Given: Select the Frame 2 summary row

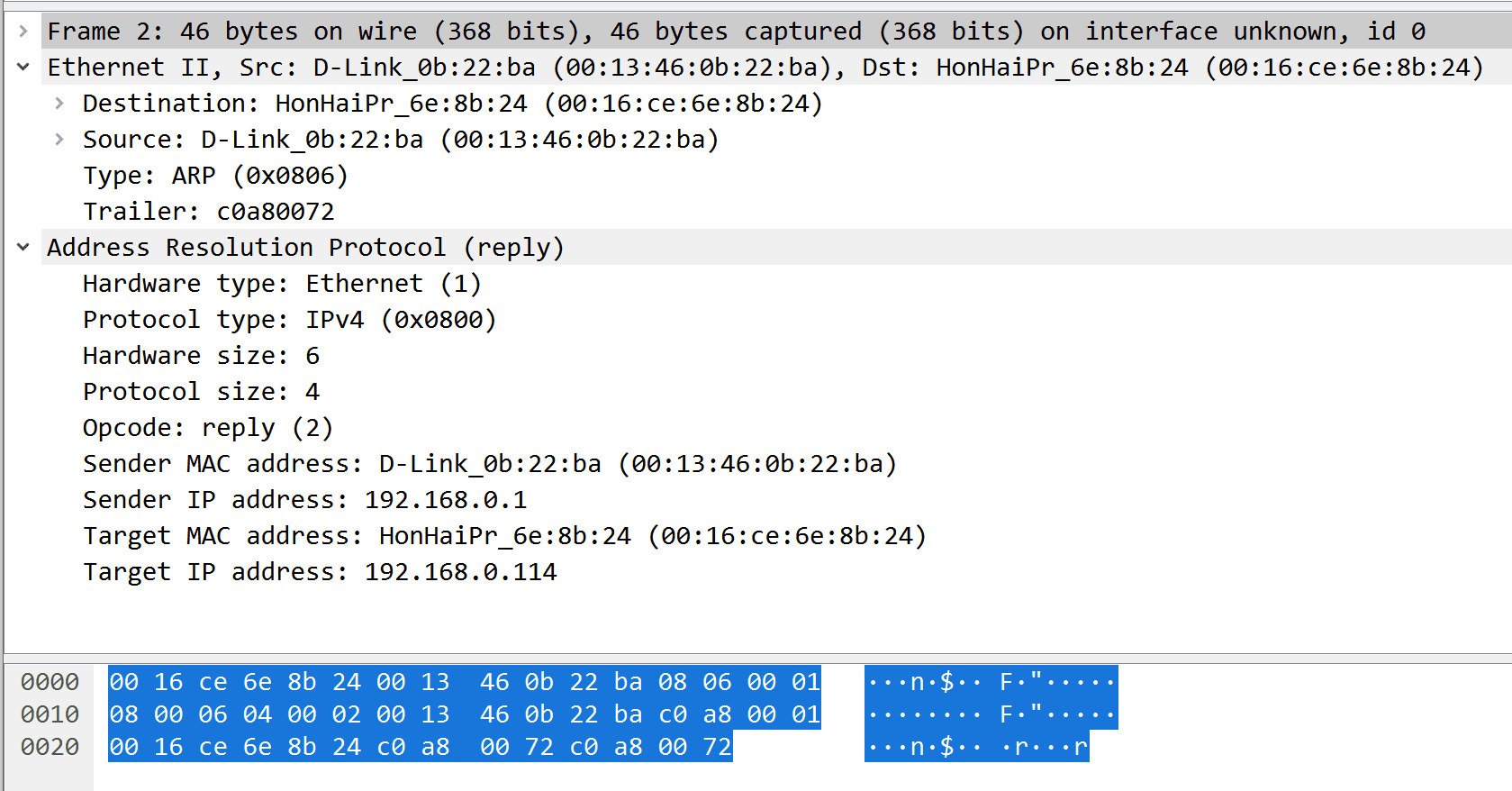Looking at the screenshot, I should [x=776, y=32].
